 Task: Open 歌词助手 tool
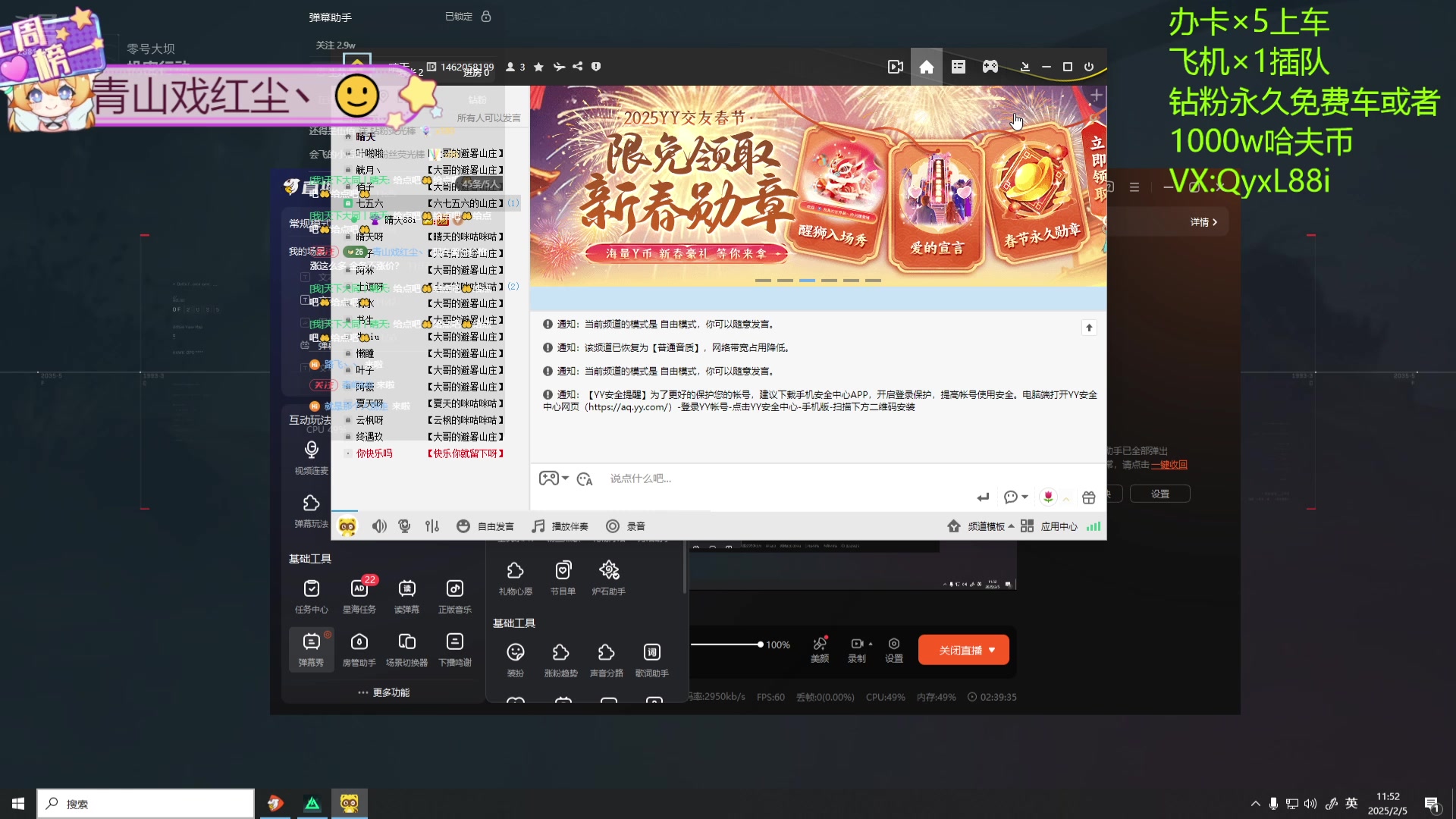click(651, 660)
